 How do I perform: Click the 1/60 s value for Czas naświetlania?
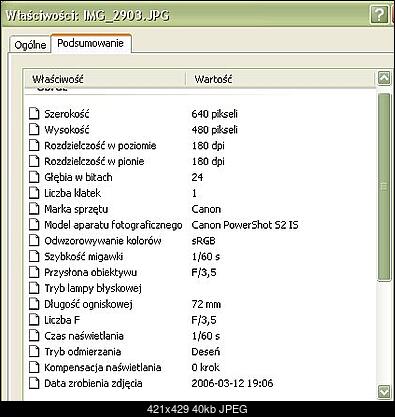tap(206, 336)
